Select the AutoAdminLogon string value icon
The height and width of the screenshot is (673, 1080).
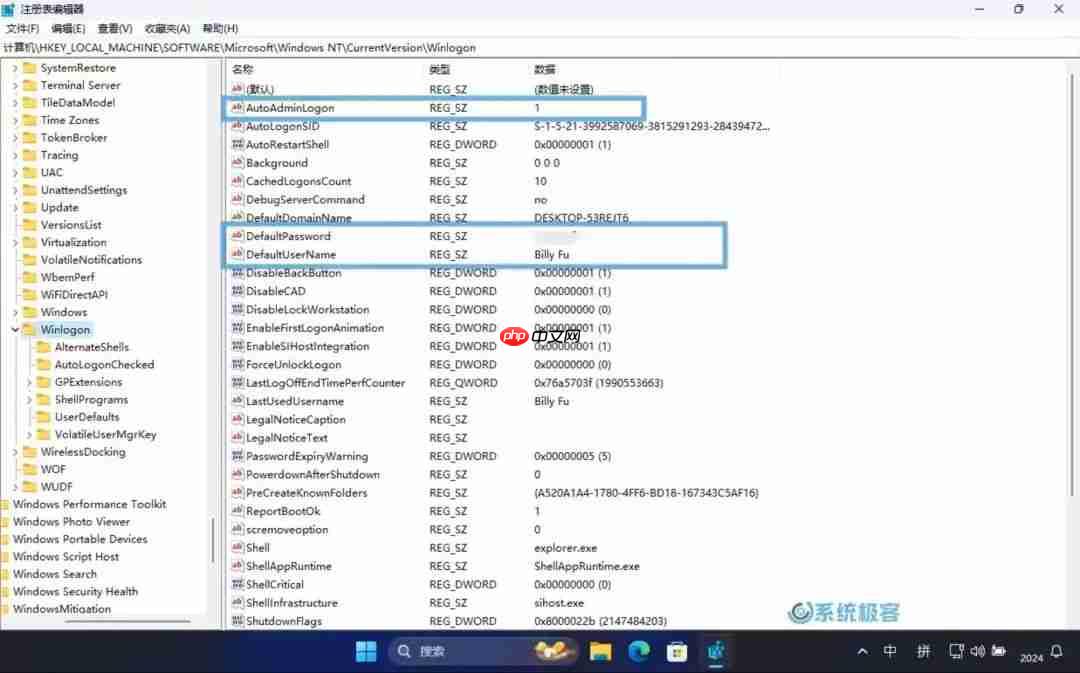tap(238, 107)
